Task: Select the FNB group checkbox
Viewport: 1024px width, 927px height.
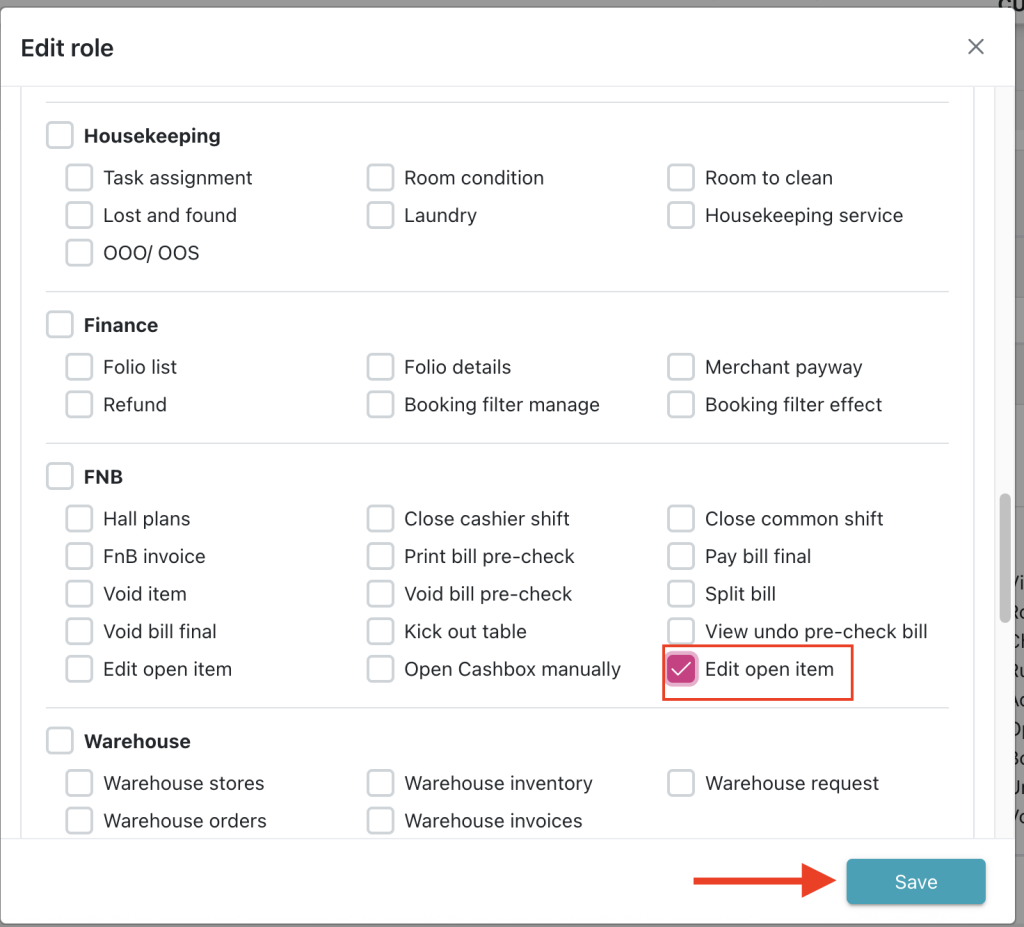Action: pos(60,477)
